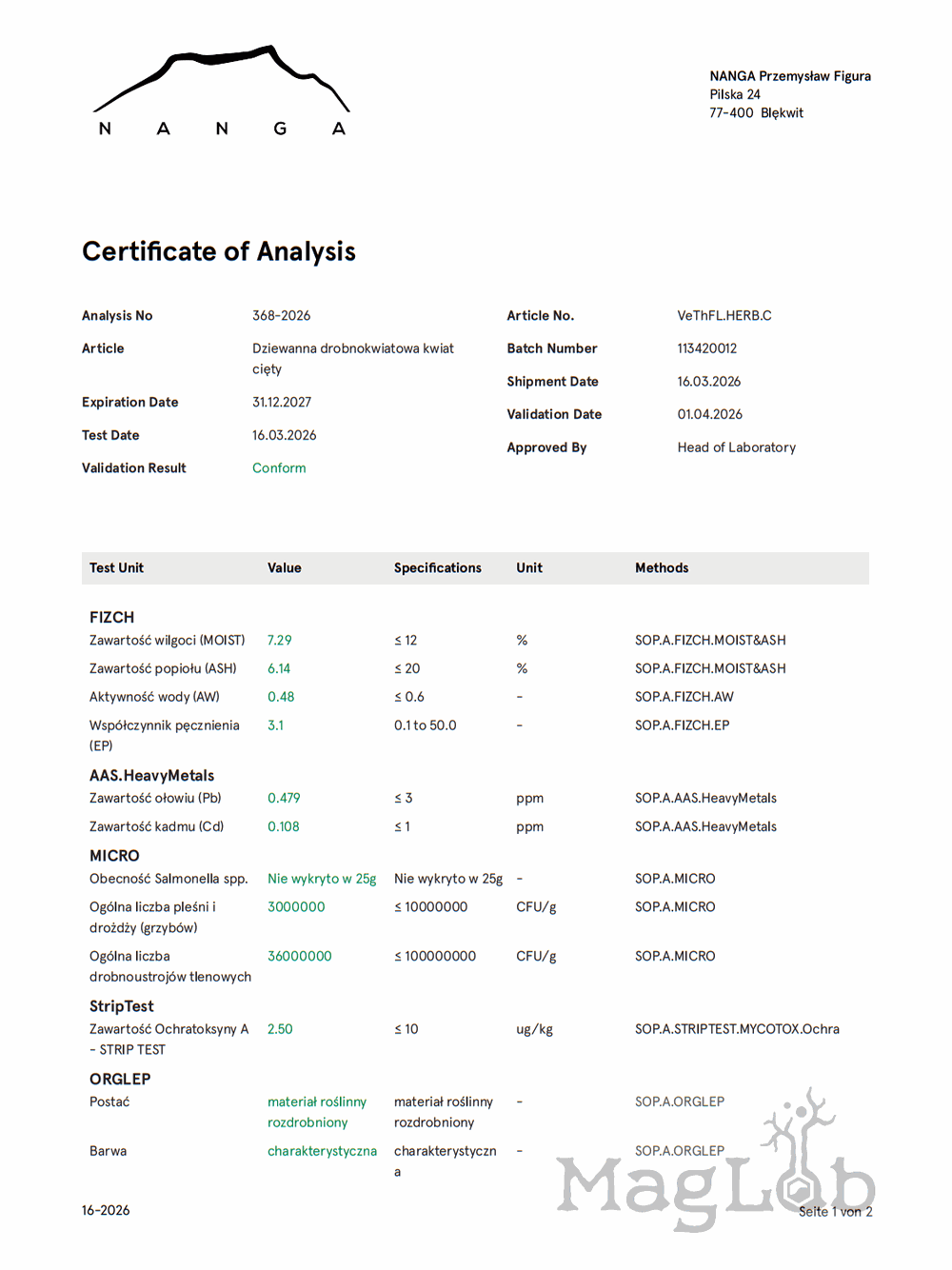952x1270 pixels.
Task: Select the green Conform validation result
Action: click(x=279, y=467)
